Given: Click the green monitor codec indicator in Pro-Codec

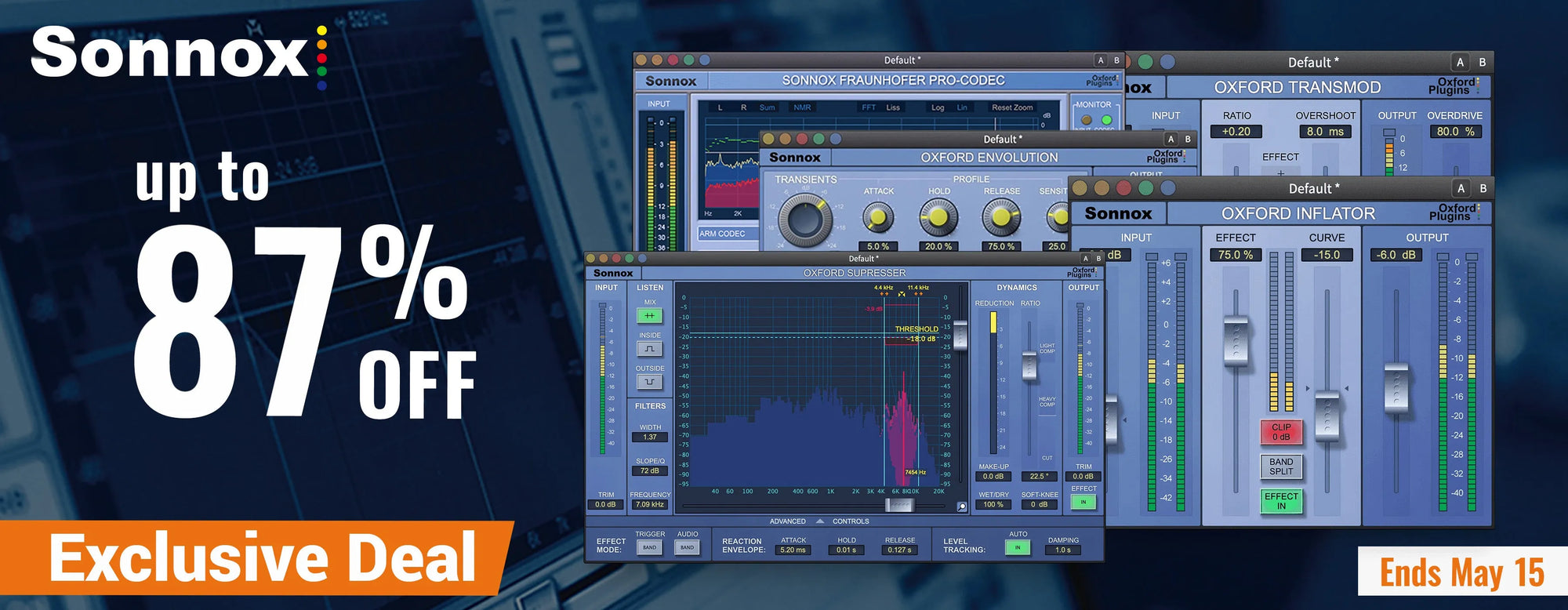Looking at the screenshot, I should (1106, 120).
